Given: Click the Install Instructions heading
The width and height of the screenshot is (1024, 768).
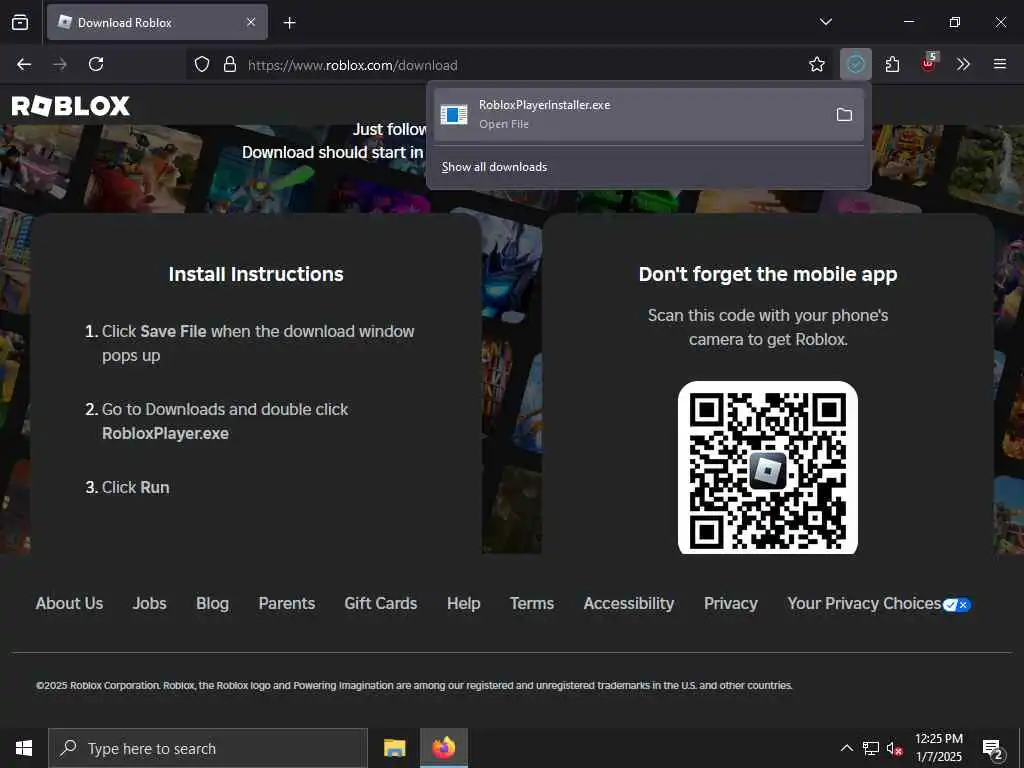Looking at the screenshot, I should [x=256, y=274].
